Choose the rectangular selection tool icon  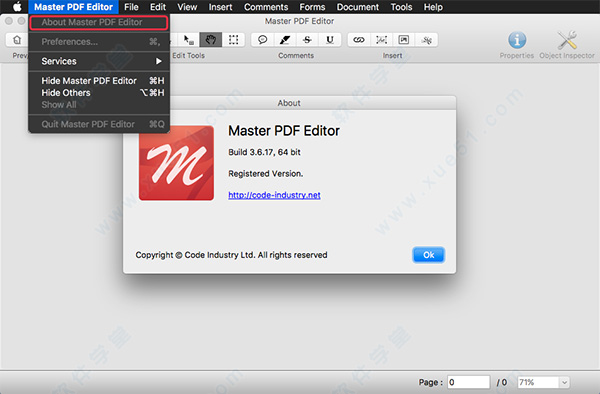coord(233,40)
